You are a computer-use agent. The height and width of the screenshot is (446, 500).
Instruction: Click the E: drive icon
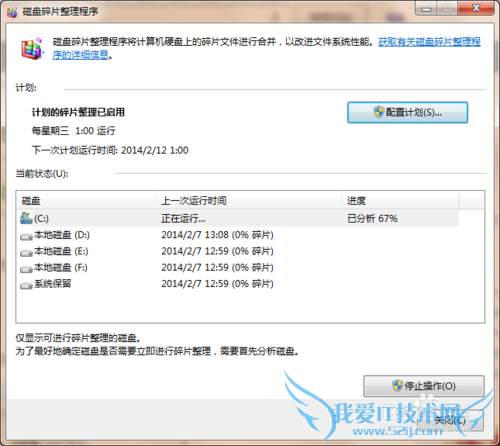26,253
